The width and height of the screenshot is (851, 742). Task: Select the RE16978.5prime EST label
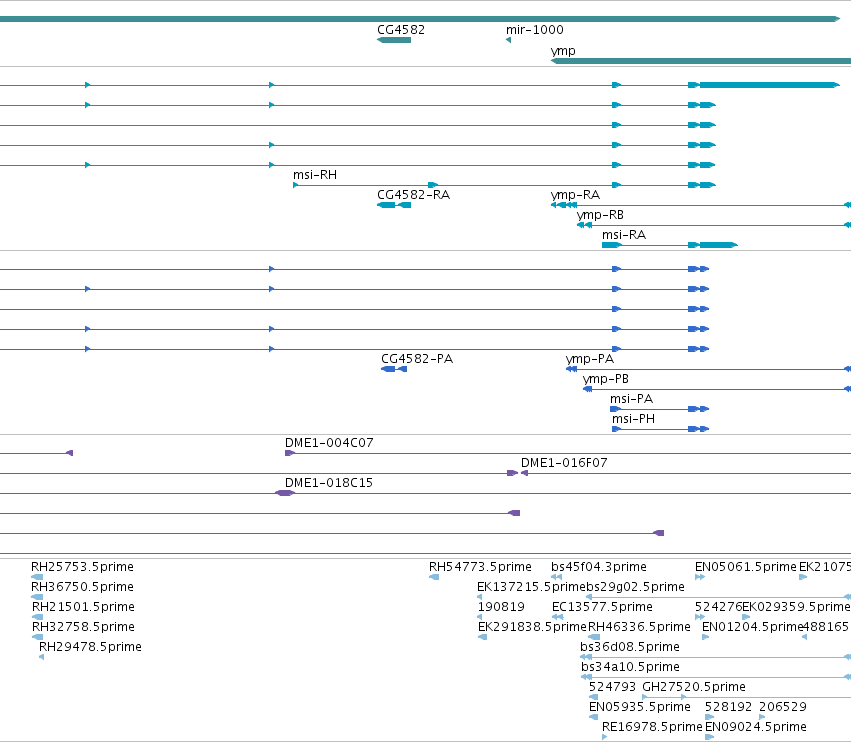point(652,727)
